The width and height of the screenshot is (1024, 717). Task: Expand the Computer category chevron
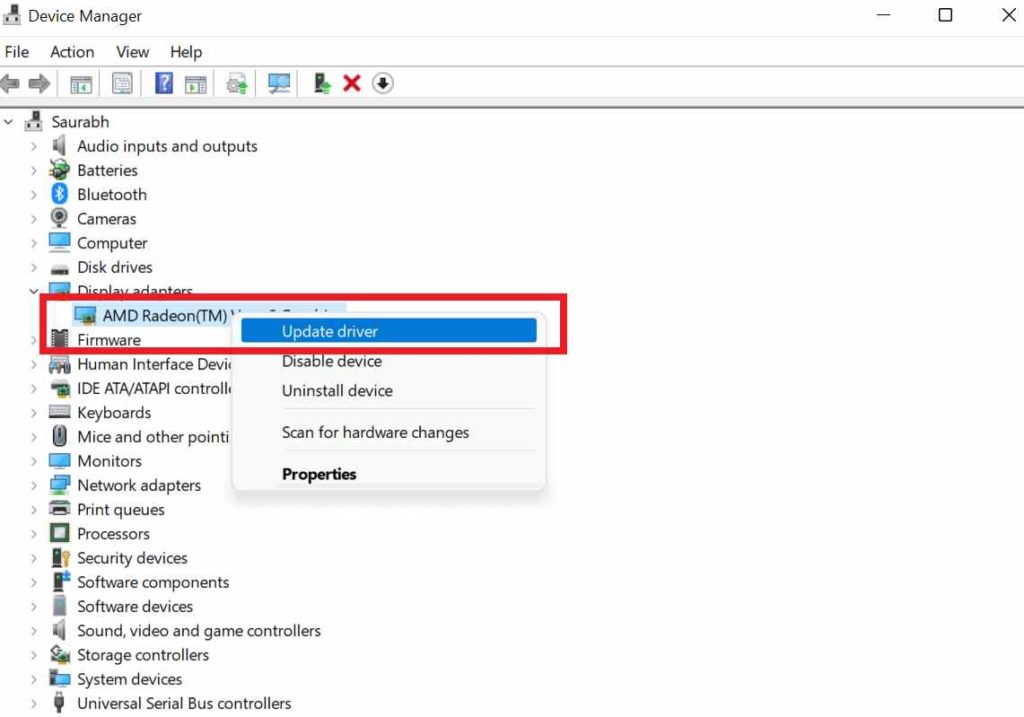33,243
